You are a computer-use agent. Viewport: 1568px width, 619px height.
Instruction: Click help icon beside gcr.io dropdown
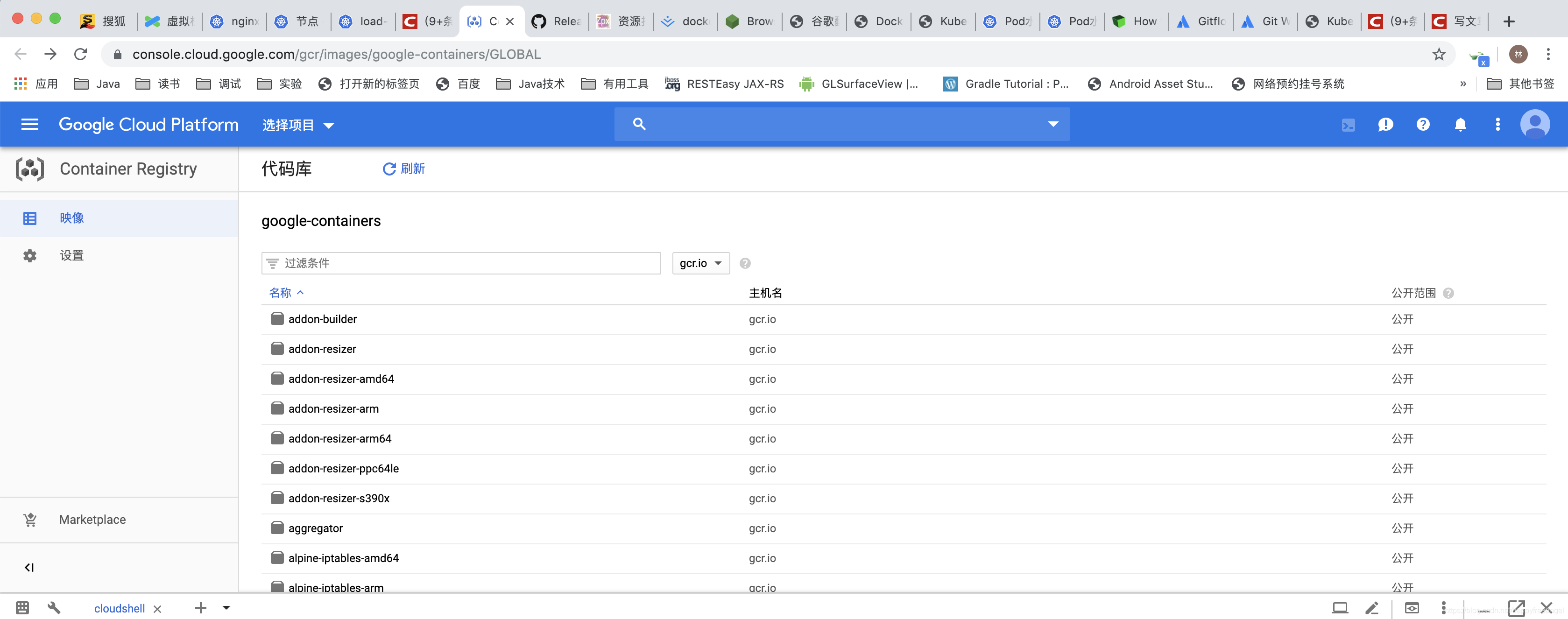click(745, 264)
